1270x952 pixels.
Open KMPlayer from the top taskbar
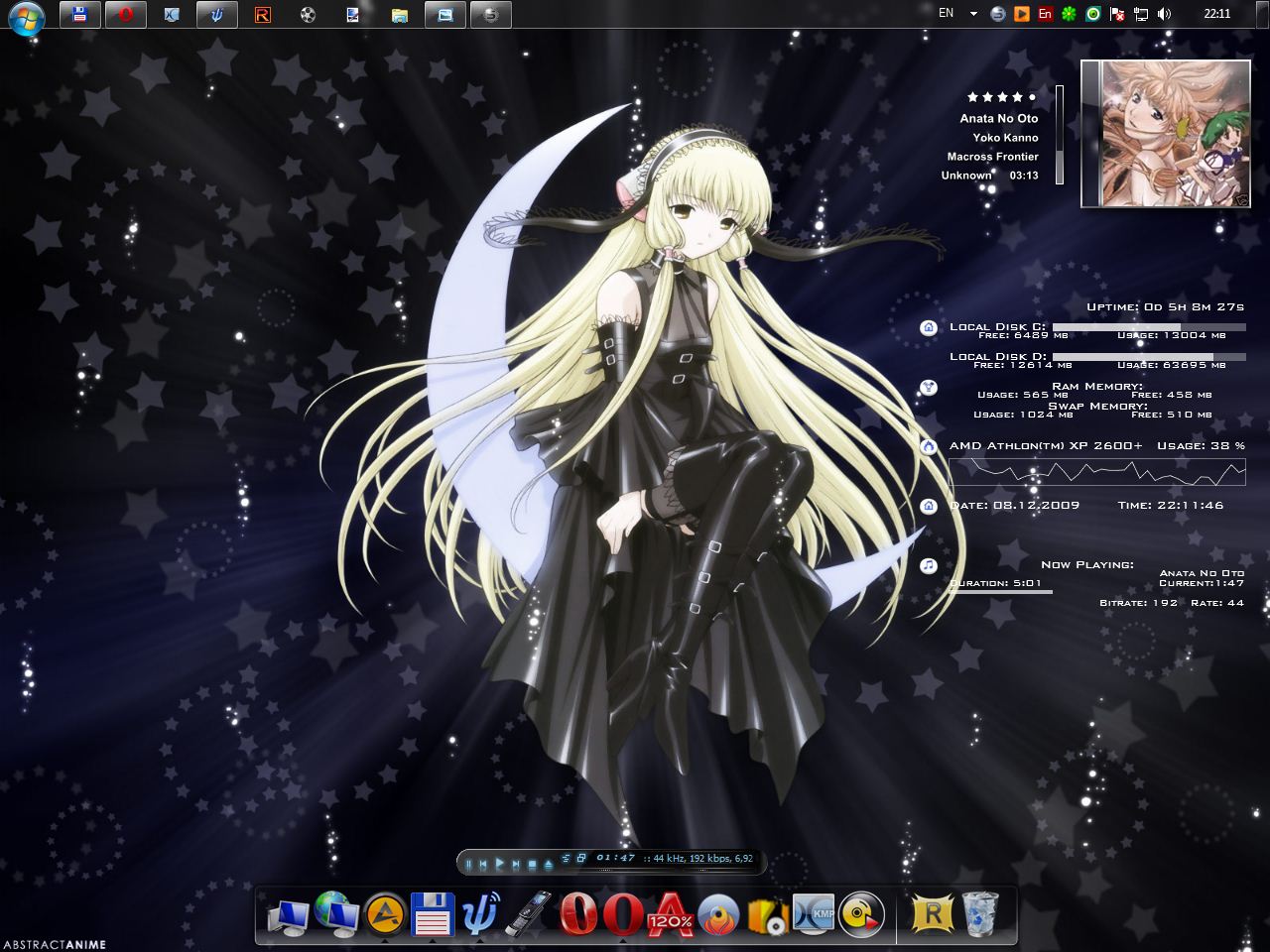click(172, 14)
